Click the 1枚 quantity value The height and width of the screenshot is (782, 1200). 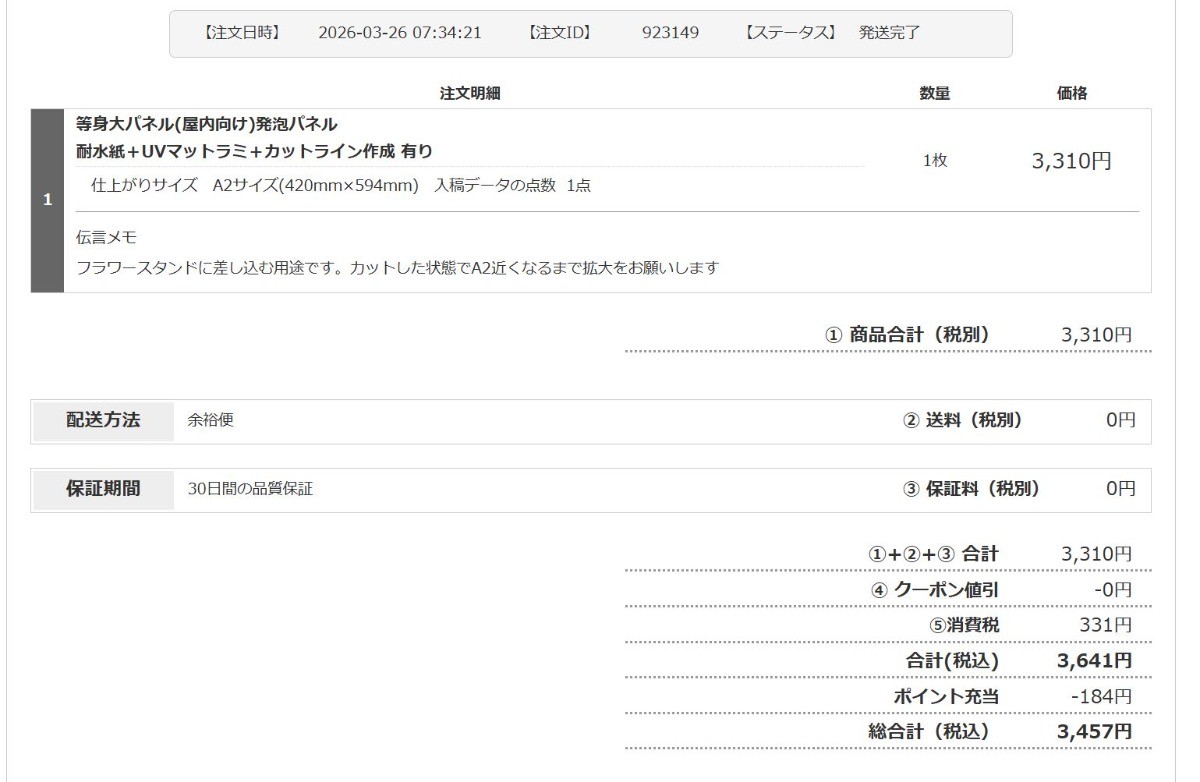click(934, 161)
